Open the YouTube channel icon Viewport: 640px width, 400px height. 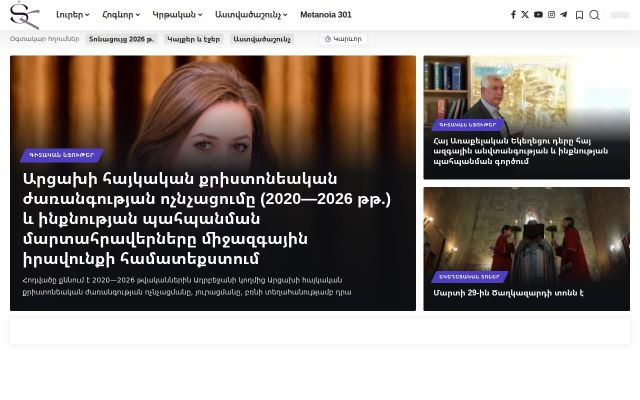click(538, 15)
